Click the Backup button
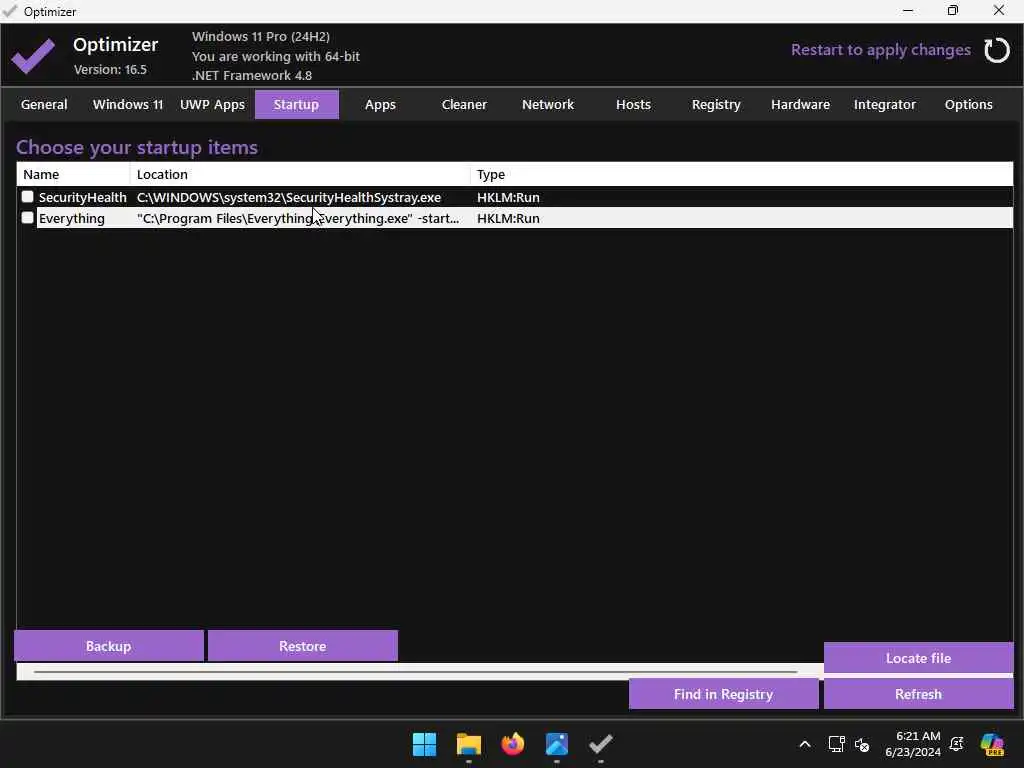The width and height of the screenshot is (1024, 768). coord(108,646)
